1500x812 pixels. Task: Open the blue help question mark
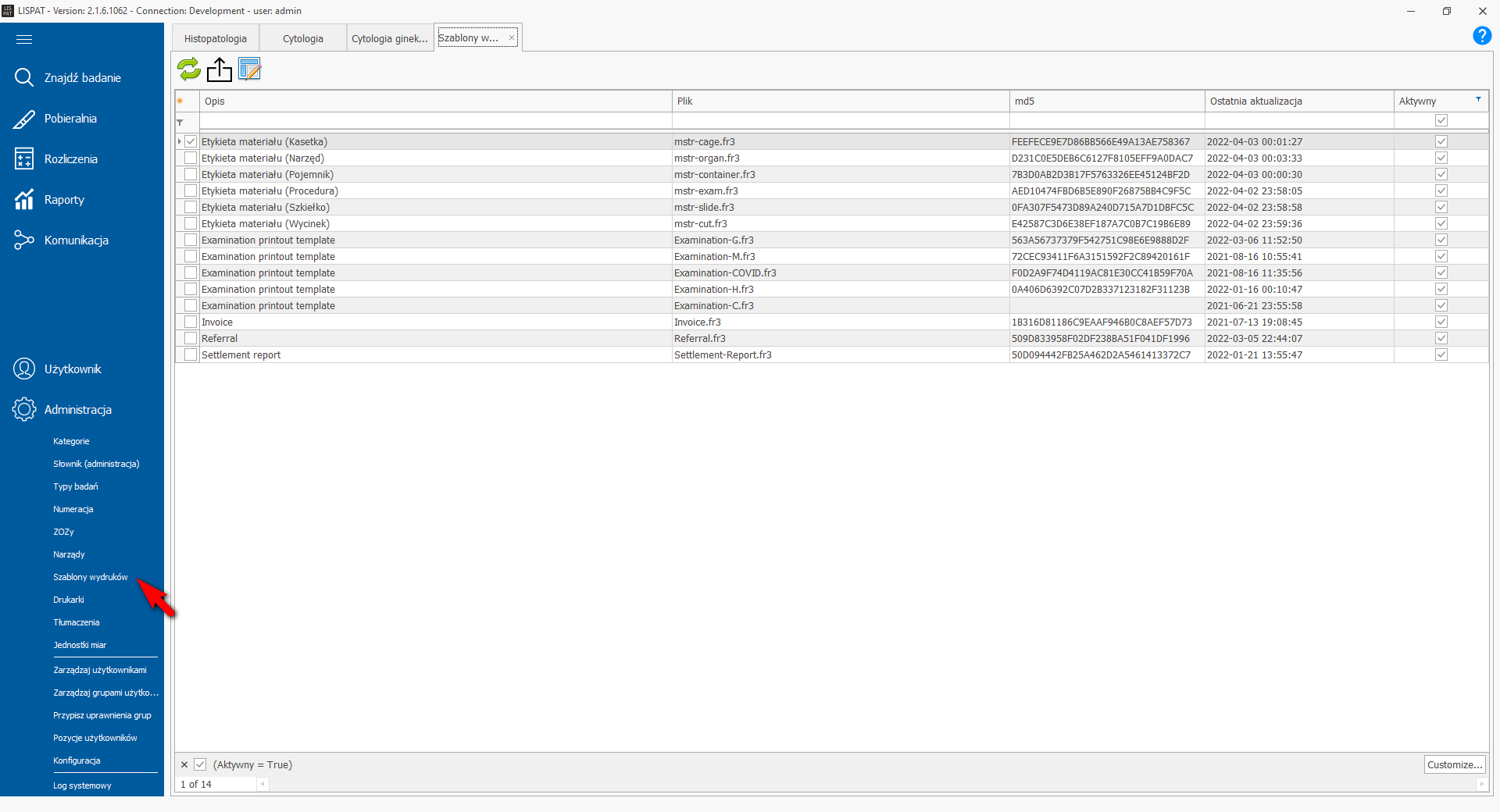pos(1481,36)
